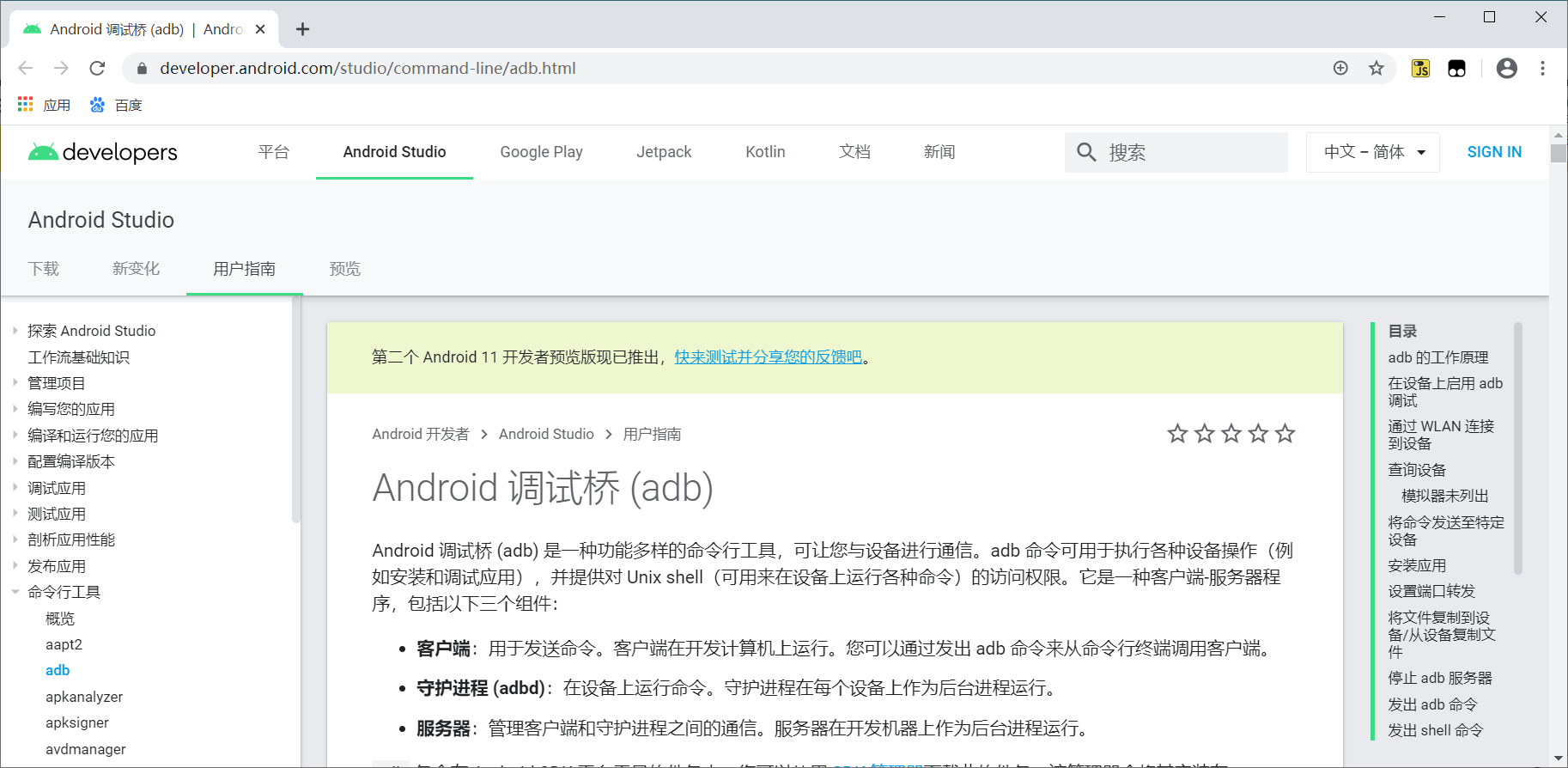Click the Android developers logo
The height and width of the screenshot is (768, 1568).
click(x=102, y=152)
